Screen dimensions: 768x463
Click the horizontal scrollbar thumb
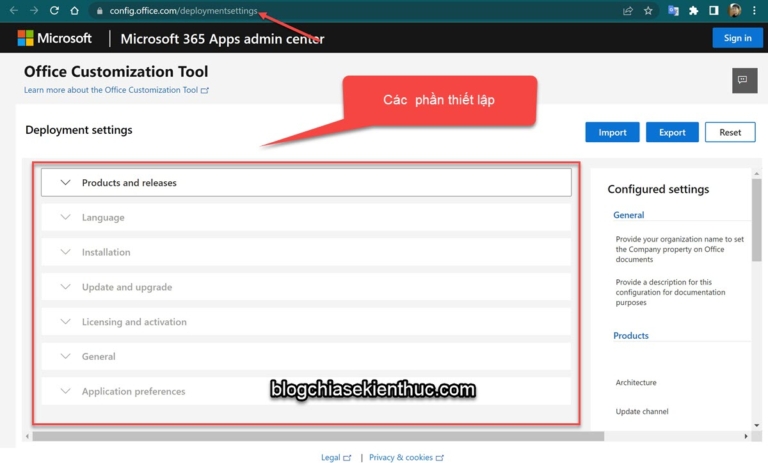(318, 436)
